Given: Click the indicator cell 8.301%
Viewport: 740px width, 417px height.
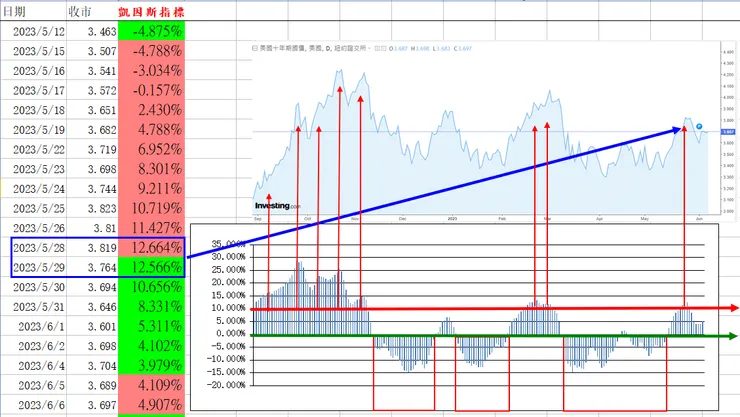Looking at the screenshot, I should (x=151, y=169).
